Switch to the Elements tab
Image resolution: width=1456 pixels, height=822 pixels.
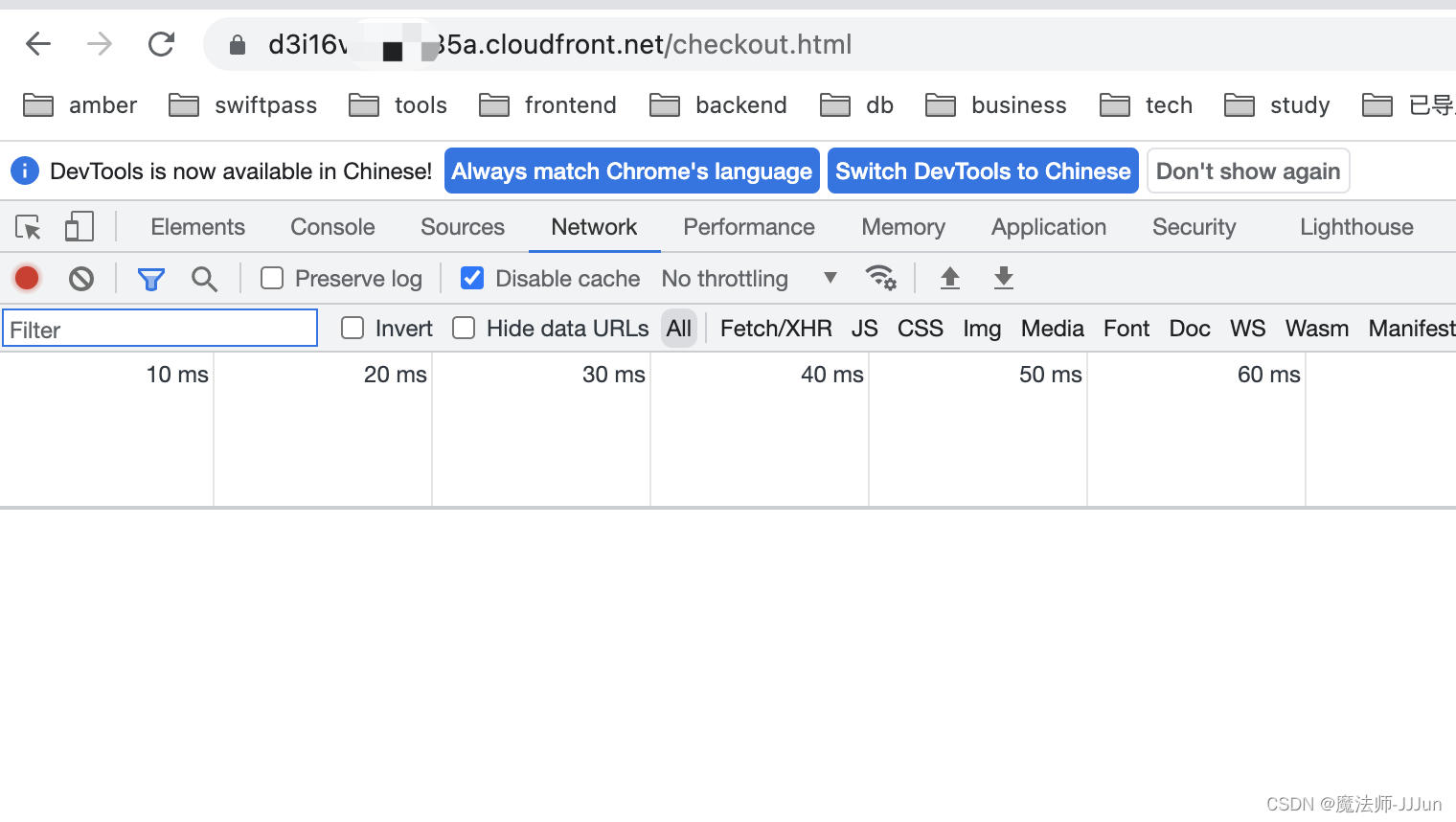pos(198,227)
